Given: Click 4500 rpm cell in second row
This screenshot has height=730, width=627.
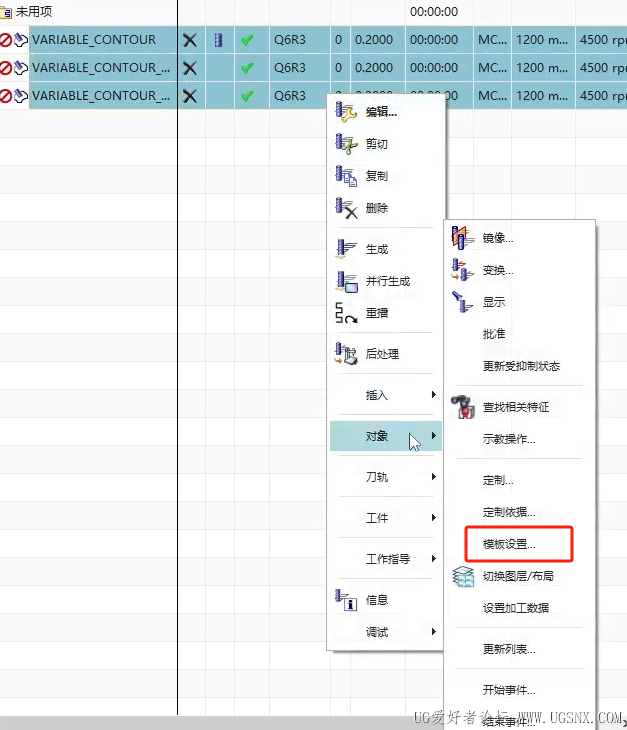Looking at the screenshot, I should pos(603,68).
